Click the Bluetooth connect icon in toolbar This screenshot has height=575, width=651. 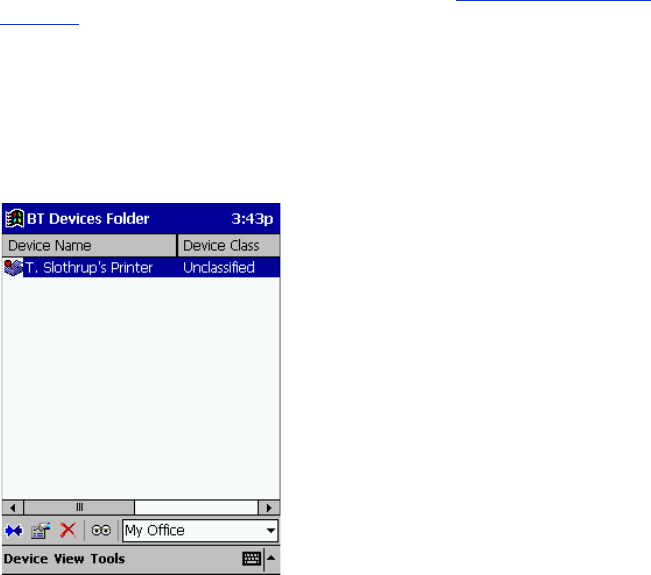pyautogui.click(x=14, y=531)
